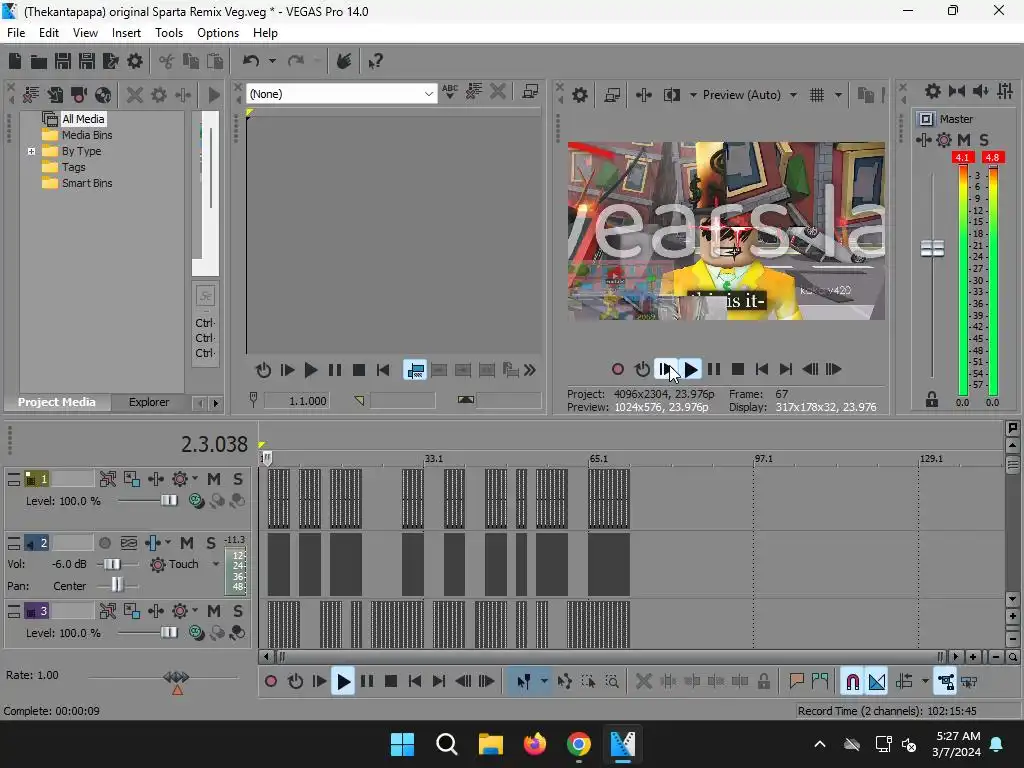Play timeline from main transport bar
The image size is (1024, 768).
(x=343, y=682)
